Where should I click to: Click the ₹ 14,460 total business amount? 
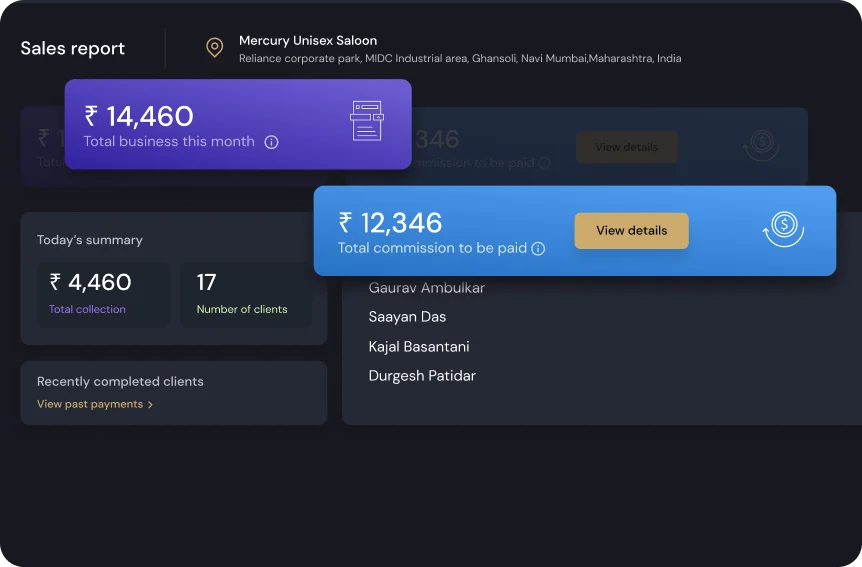point(139,116)
